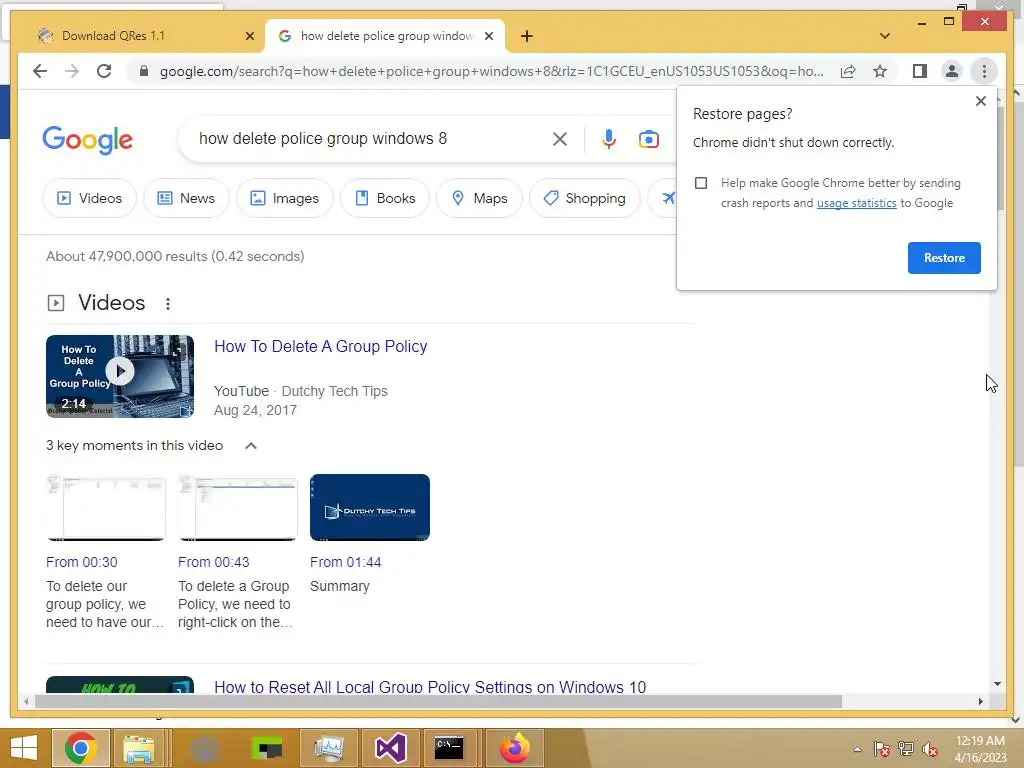The image size is (1024, 768).
Task: View site information padlock icon
Action: (x=144, y=71)
